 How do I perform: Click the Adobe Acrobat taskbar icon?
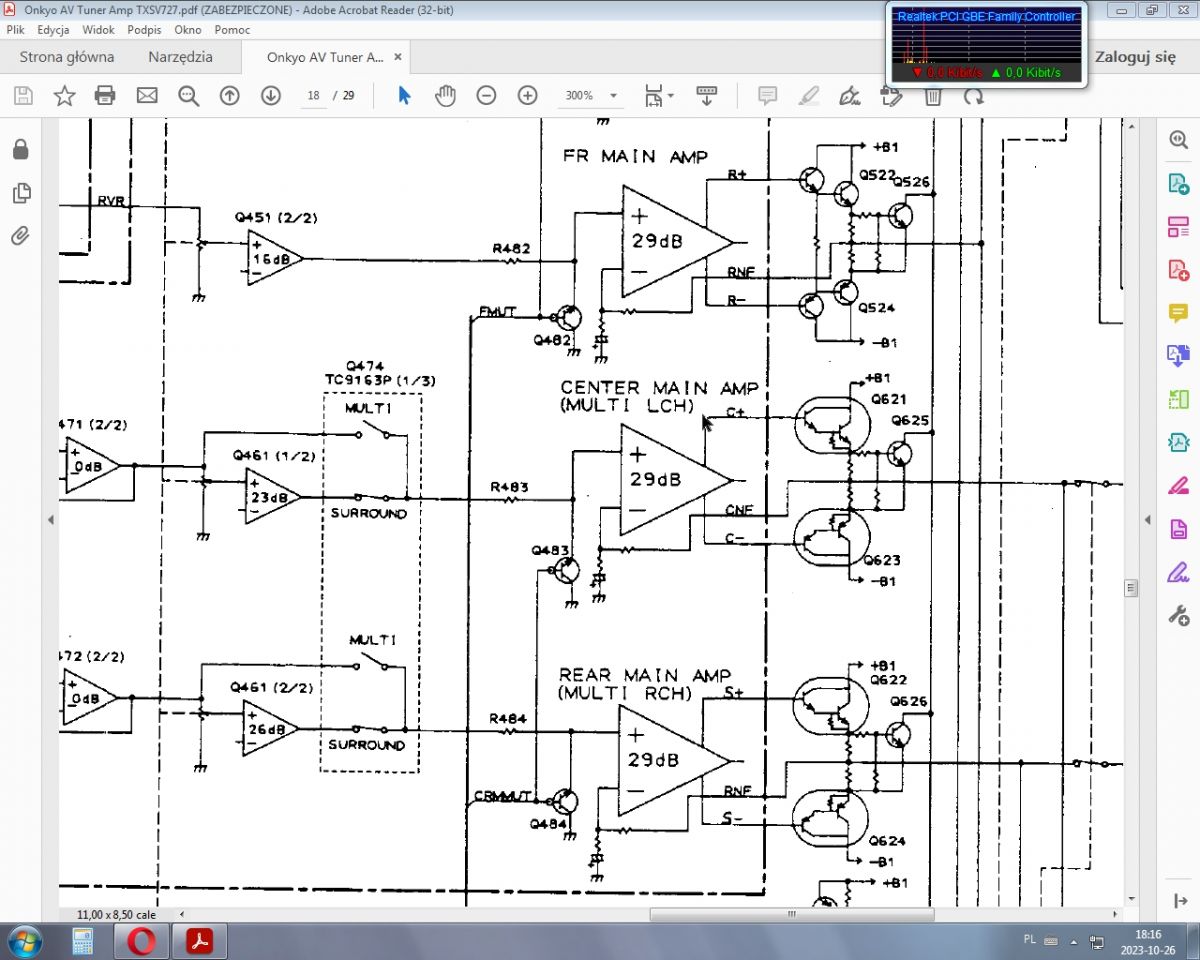click(x=201, y=941)
